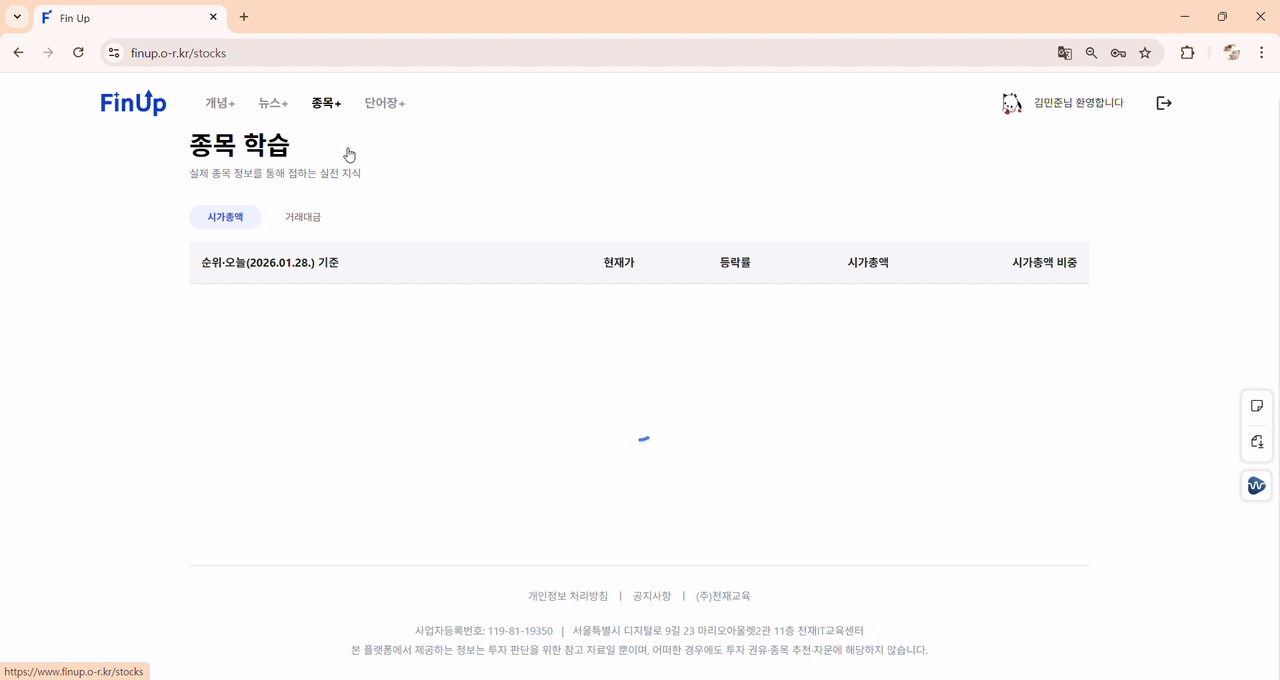Open the 공지사항 link
Image resolution: width=1280 pixels, height=680 pixels.
[652, 595]
